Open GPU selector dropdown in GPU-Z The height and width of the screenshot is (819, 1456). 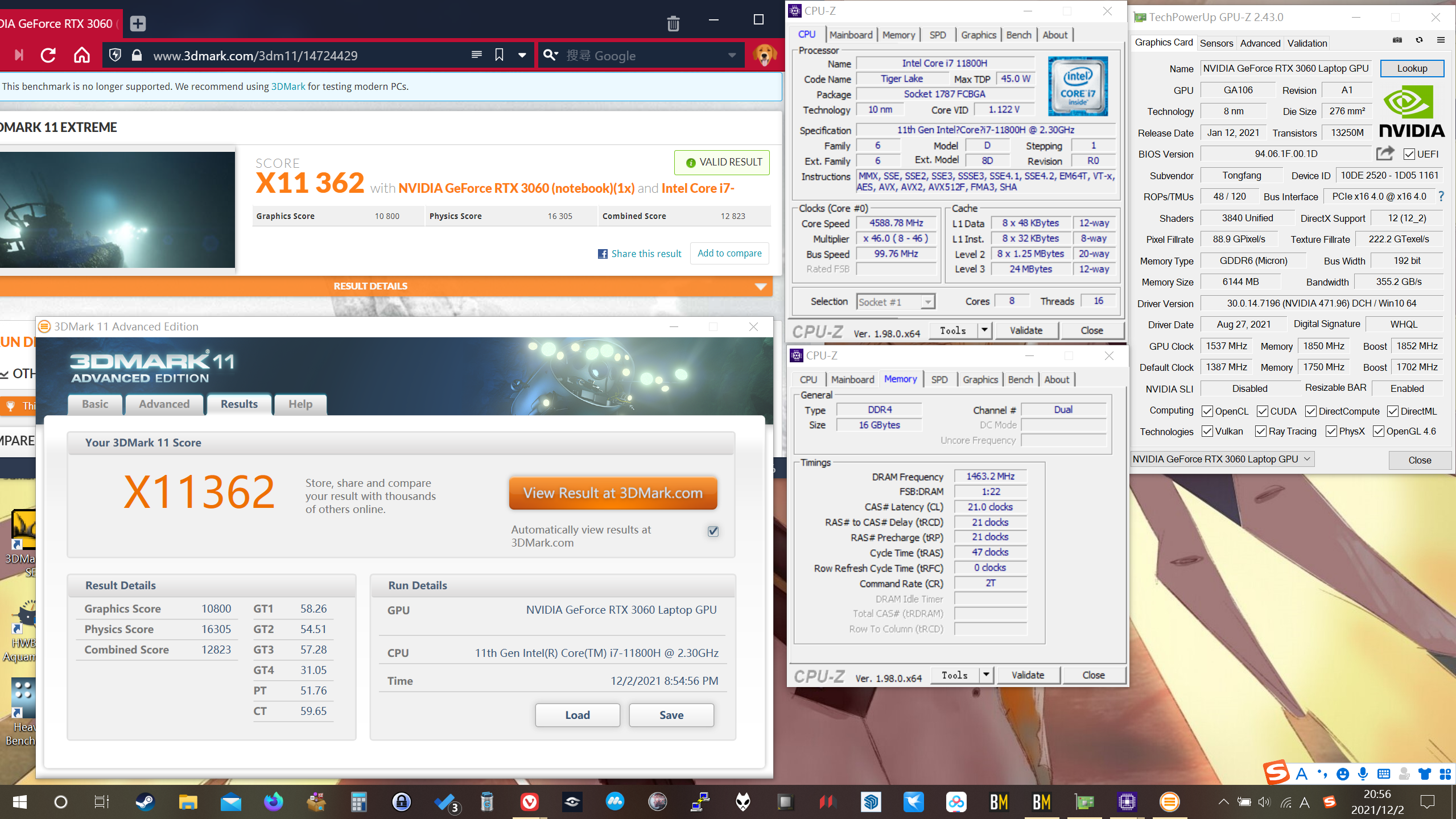pyautogui.click(x=1222, y=459)
